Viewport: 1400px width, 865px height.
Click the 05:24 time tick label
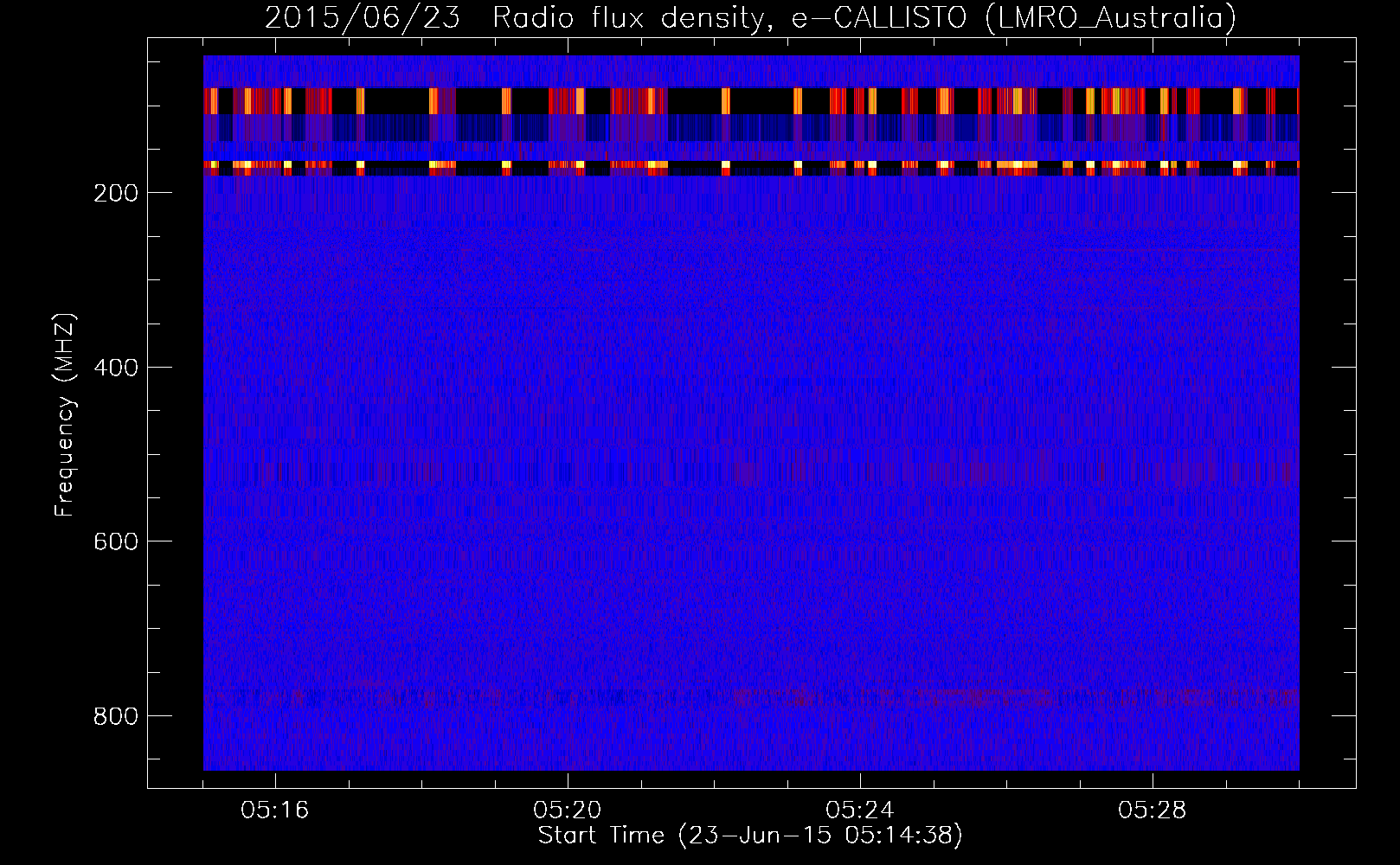860,811
